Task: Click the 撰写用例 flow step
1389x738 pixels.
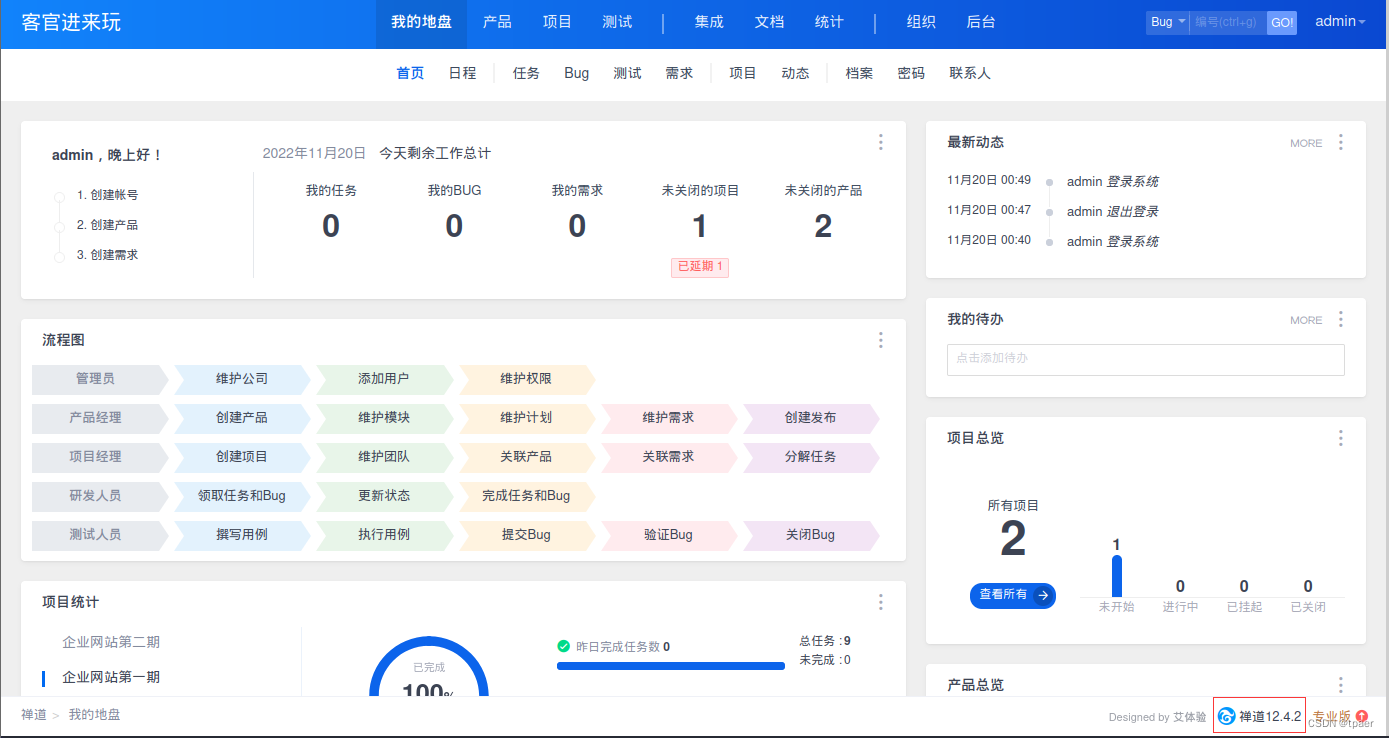Action: point(242,535)
